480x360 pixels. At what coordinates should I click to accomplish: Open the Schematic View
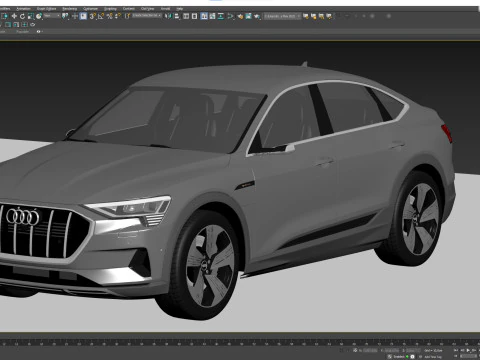click(221, 16)
